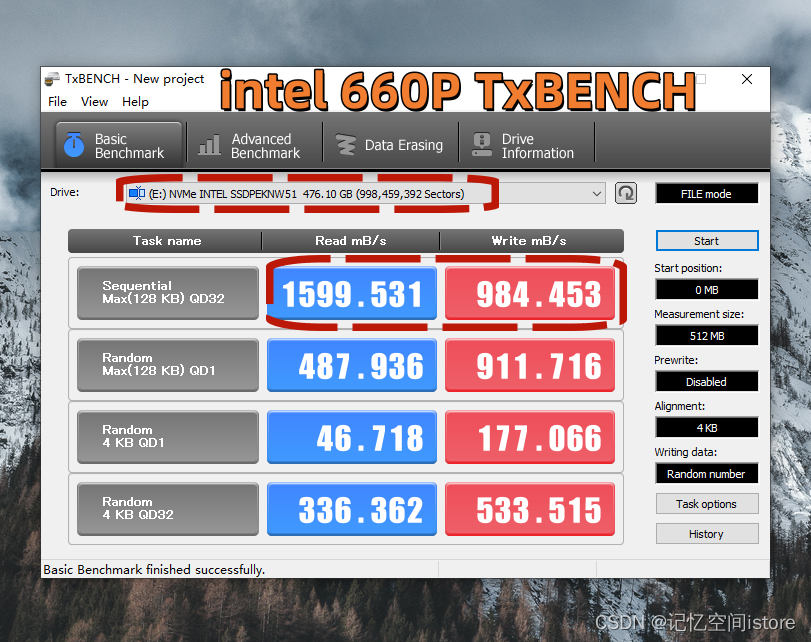811x642 pixels.
Task: Click the Read mB/s column header
Action: point(351,241)
